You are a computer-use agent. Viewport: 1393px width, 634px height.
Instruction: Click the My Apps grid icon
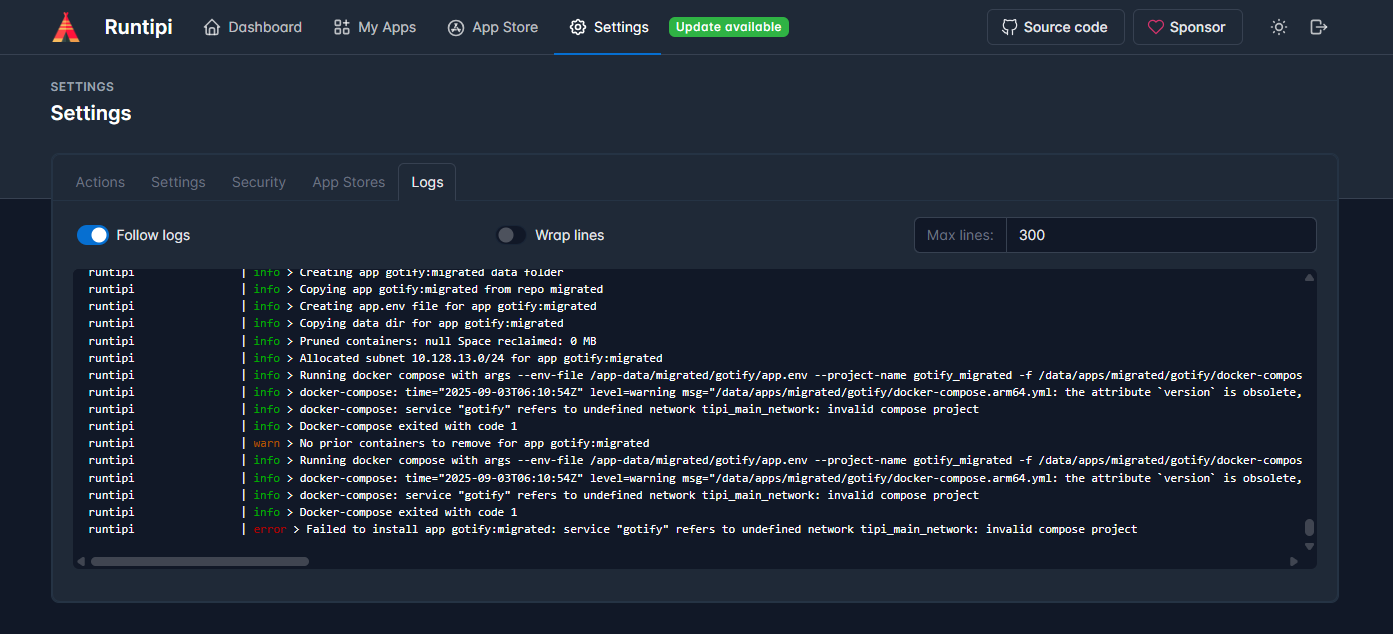(342, 27)
